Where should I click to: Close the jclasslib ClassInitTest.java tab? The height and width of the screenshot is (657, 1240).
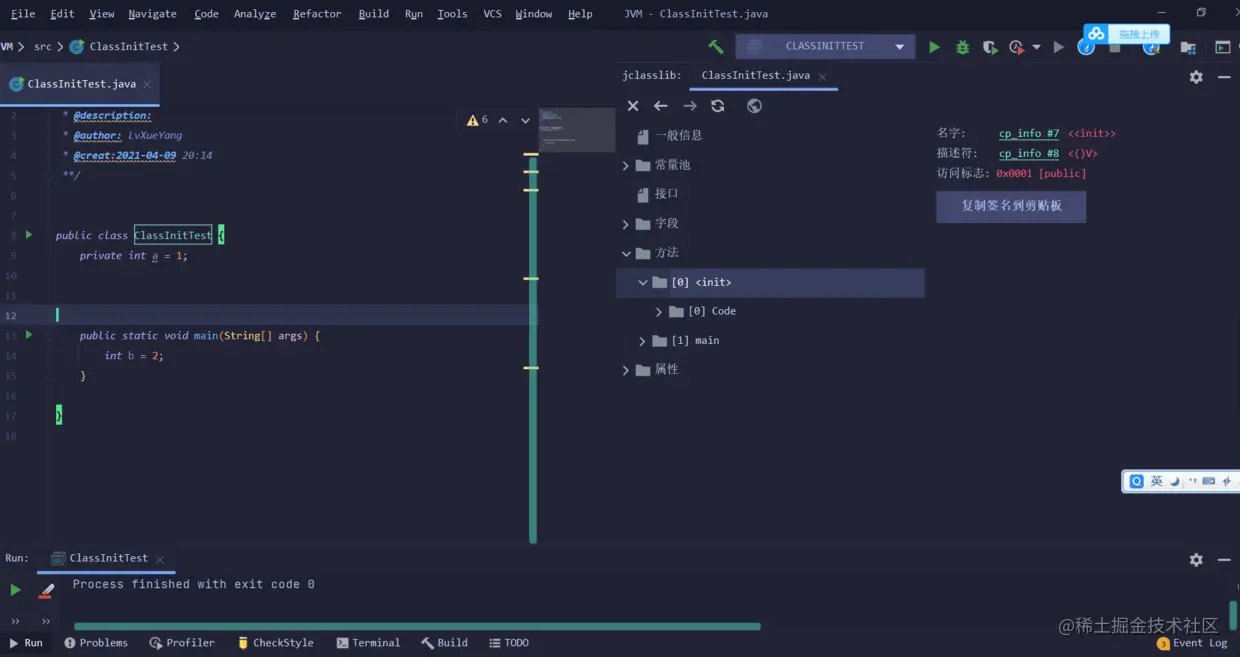point(823,76)
